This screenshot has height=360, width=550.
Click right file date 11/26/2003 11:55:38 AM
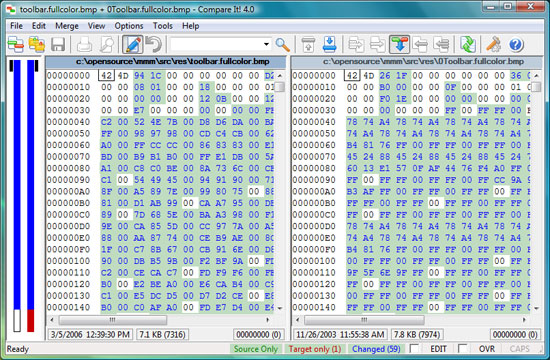point(340,334)
